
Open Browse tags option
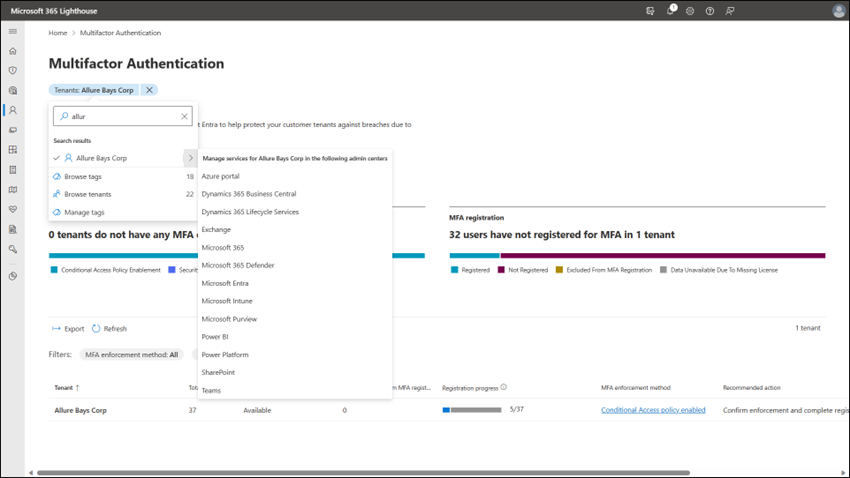point(83,177)
